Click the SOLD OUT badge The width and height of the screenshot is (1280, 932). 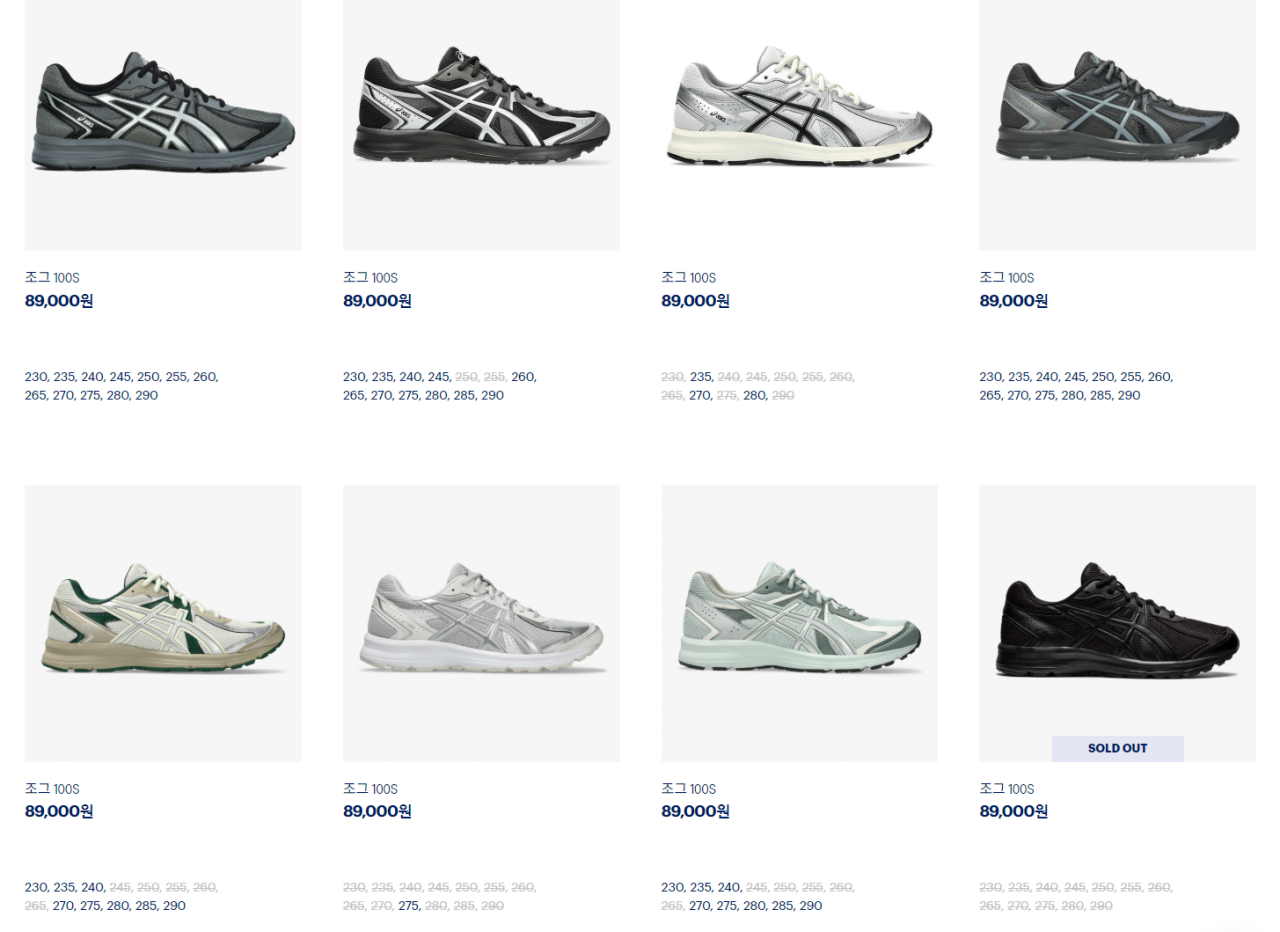[1117, 748]
